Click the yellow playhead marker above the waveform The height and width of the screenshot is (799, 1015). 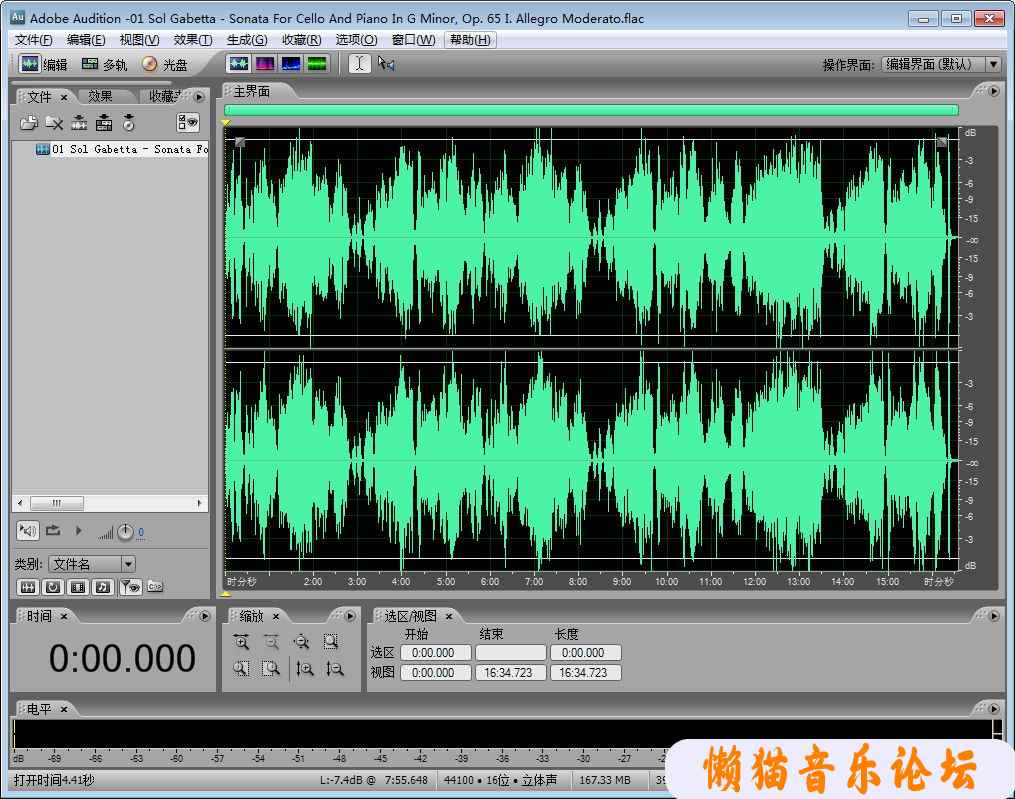pyautogui.click(x=226, y=122)
